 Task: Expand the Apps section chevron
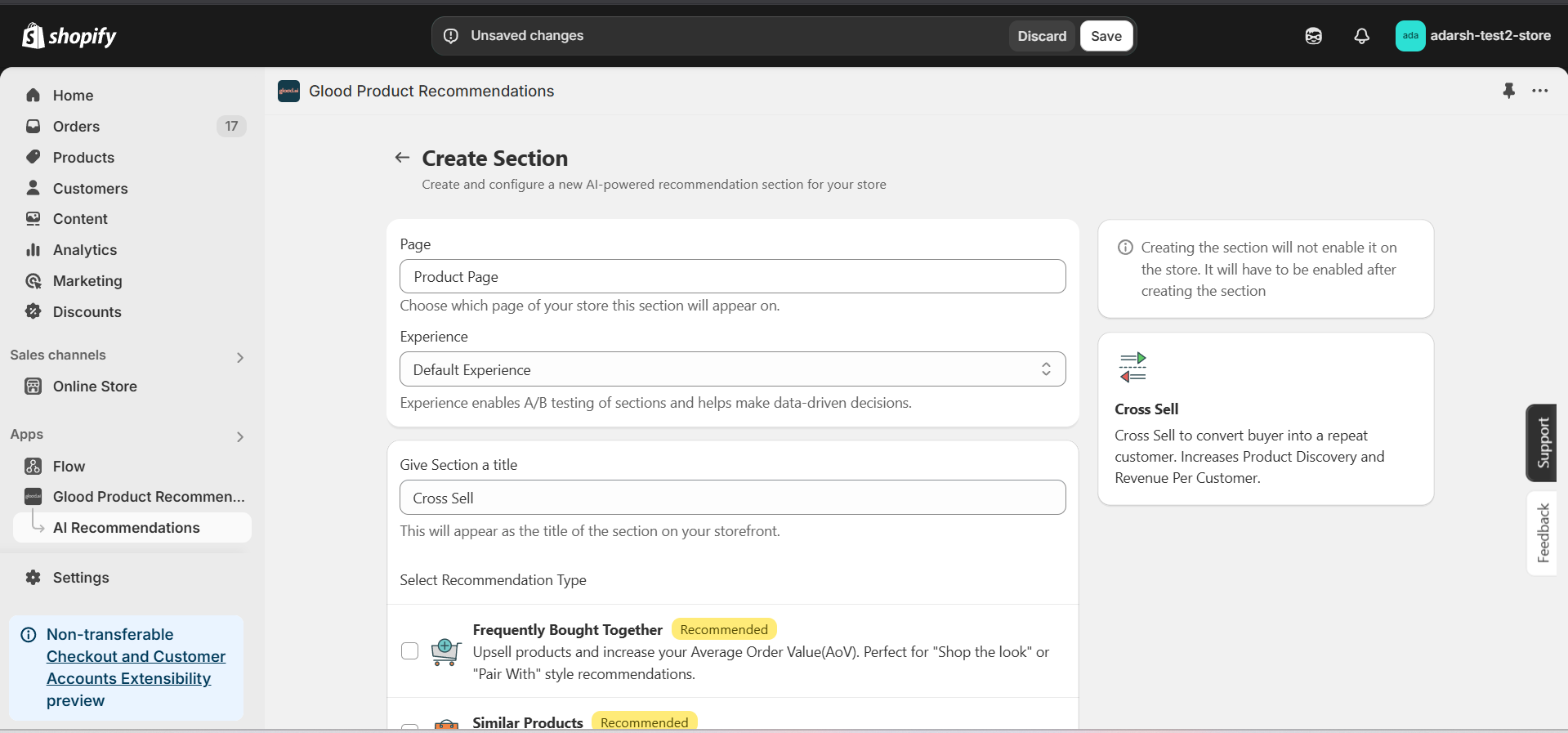239,436
